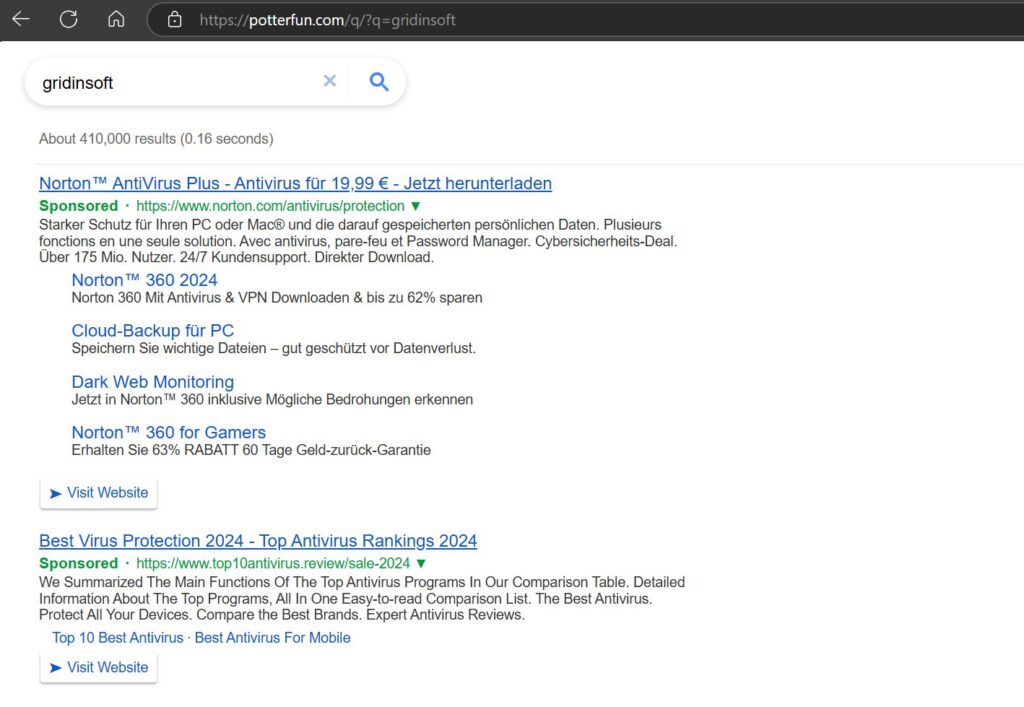Open the Best Virus Protection 2024 result
The width and height of the screenshot is (1024, 707).
257,540
